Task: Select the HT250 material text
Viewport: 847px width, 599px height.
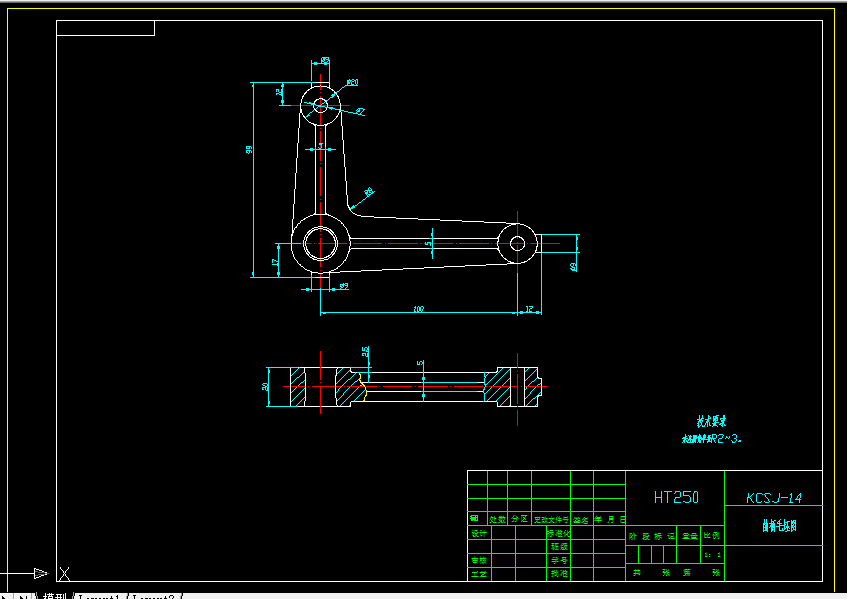Action: point(676,497)
